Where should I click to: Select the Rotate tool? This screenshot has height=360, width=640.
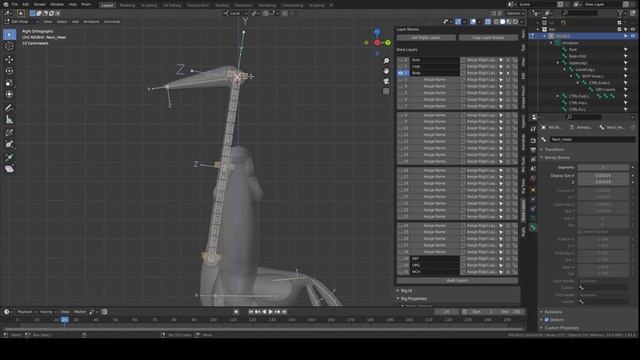pos(9,71)
